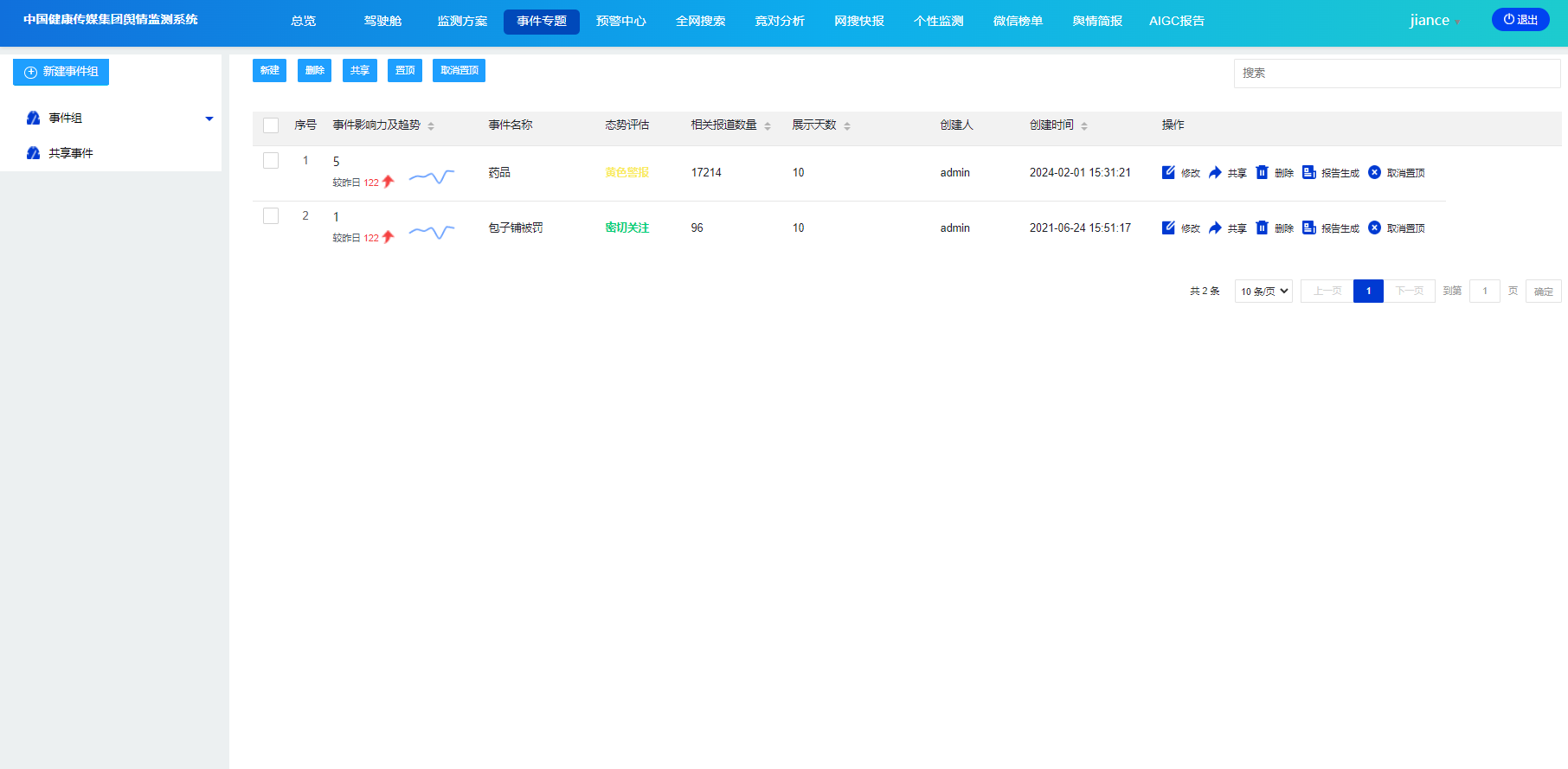Image resolution: width=1568 pixels, height=769 pixels.
Task: Click report generation (报告生成) icon for 药品
Action: pyautogui.click(x=1308, y=172)
